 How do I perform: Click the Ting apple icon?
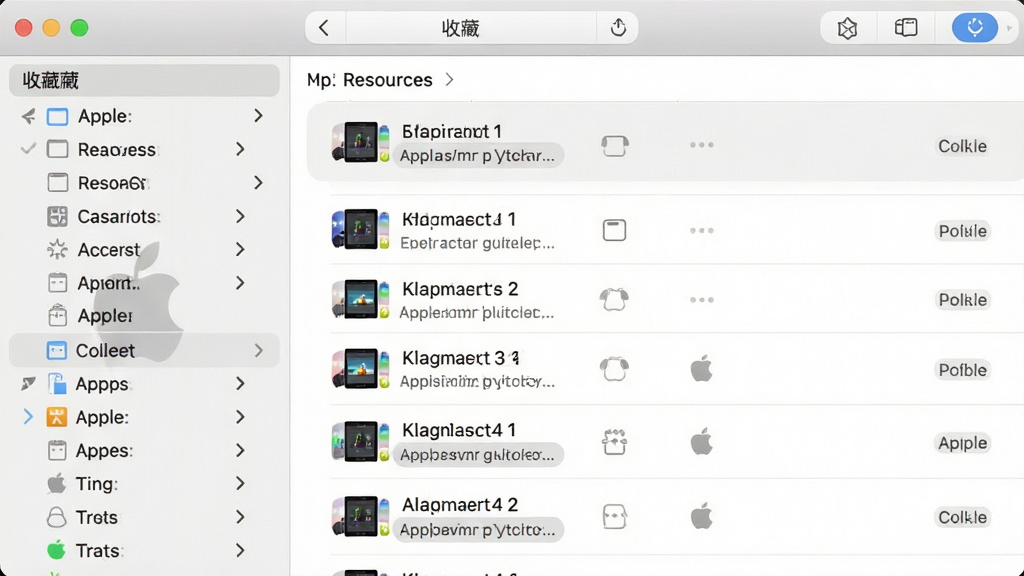pyautogui.click(x=57, y=483)
